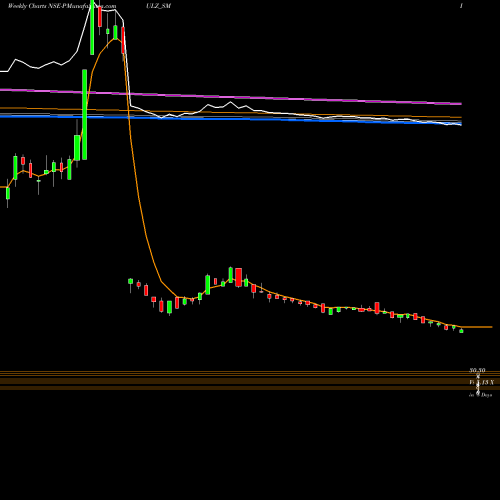The image size is (500, 500).
Task: Select the "30.30" value label
Action: pyautogui.click(x=477, y=370)
